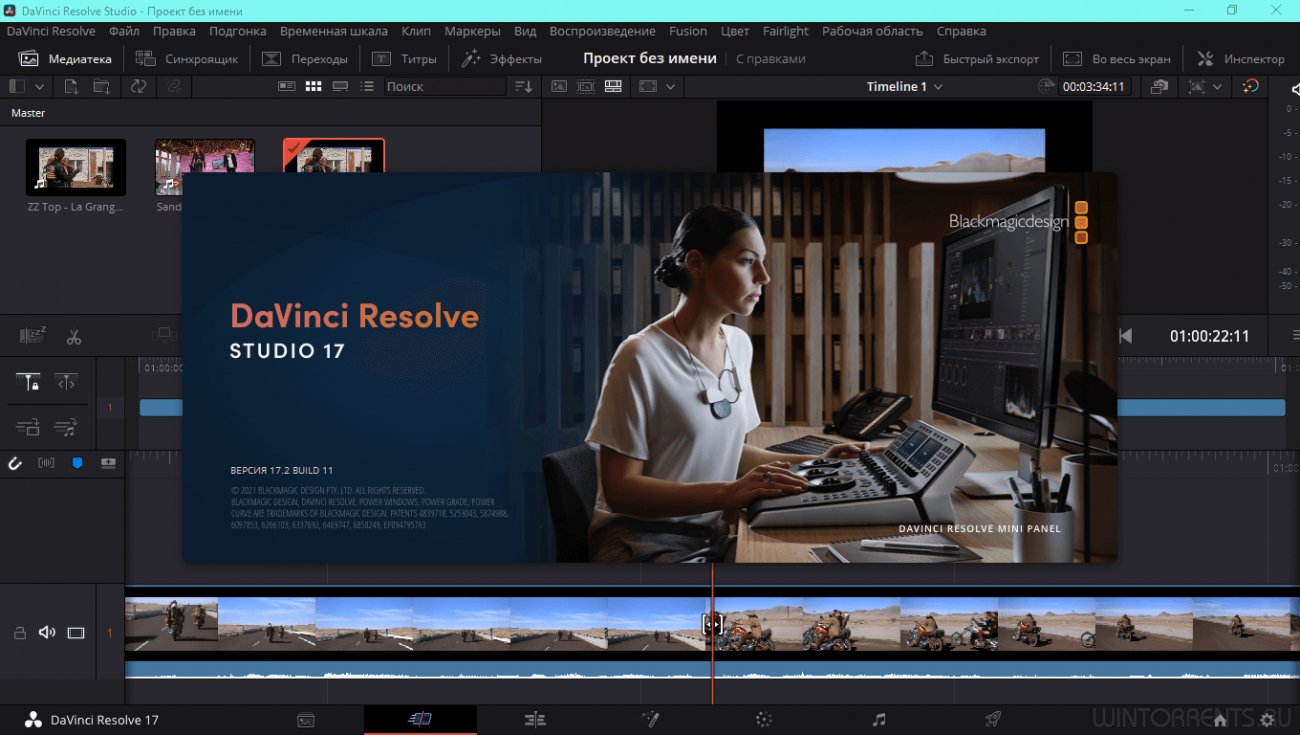Open the Файл menu
Viewport: 1300px width, 735px height.
point(124,31)
